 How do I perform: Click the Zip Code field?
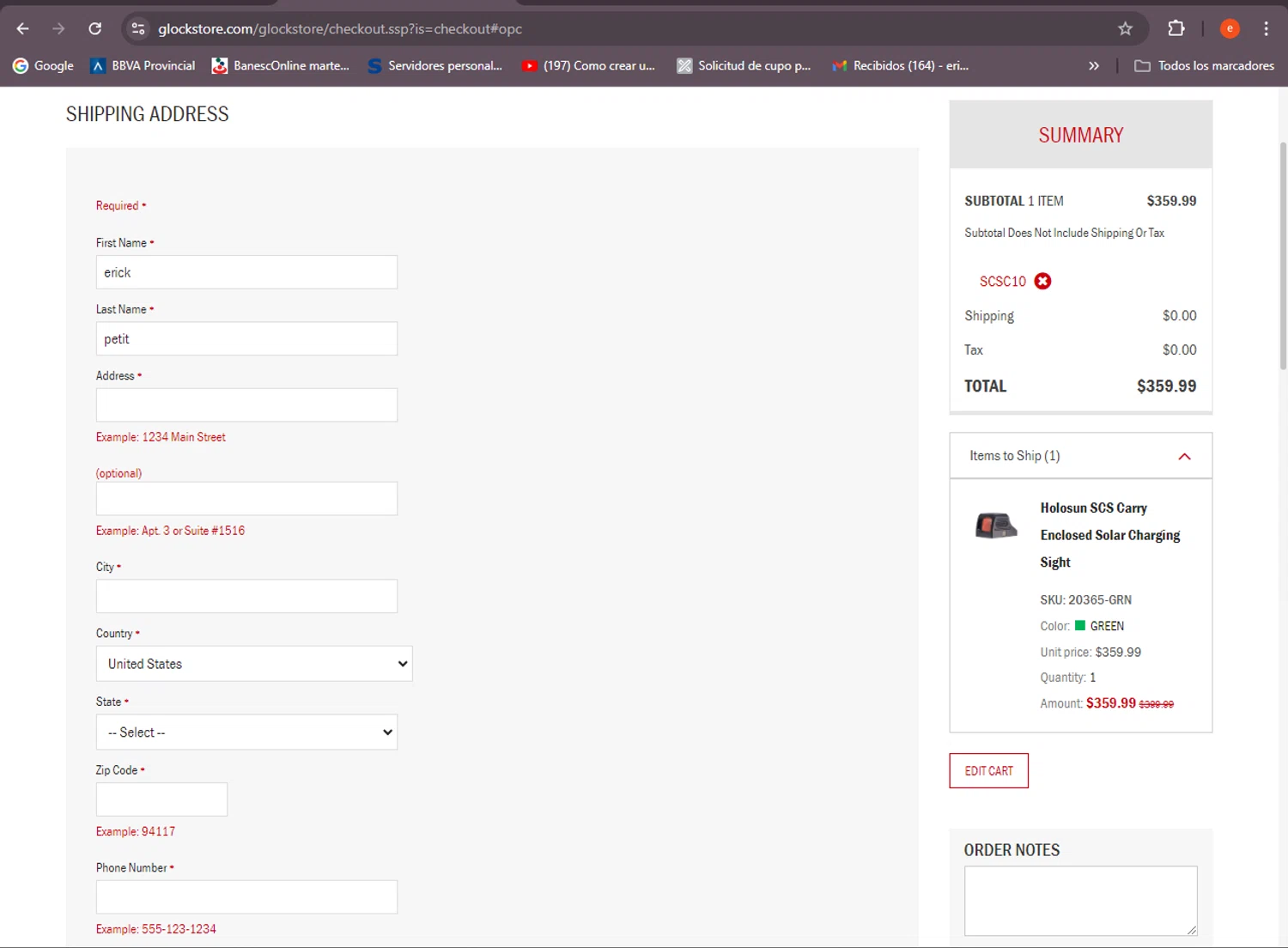161,799
